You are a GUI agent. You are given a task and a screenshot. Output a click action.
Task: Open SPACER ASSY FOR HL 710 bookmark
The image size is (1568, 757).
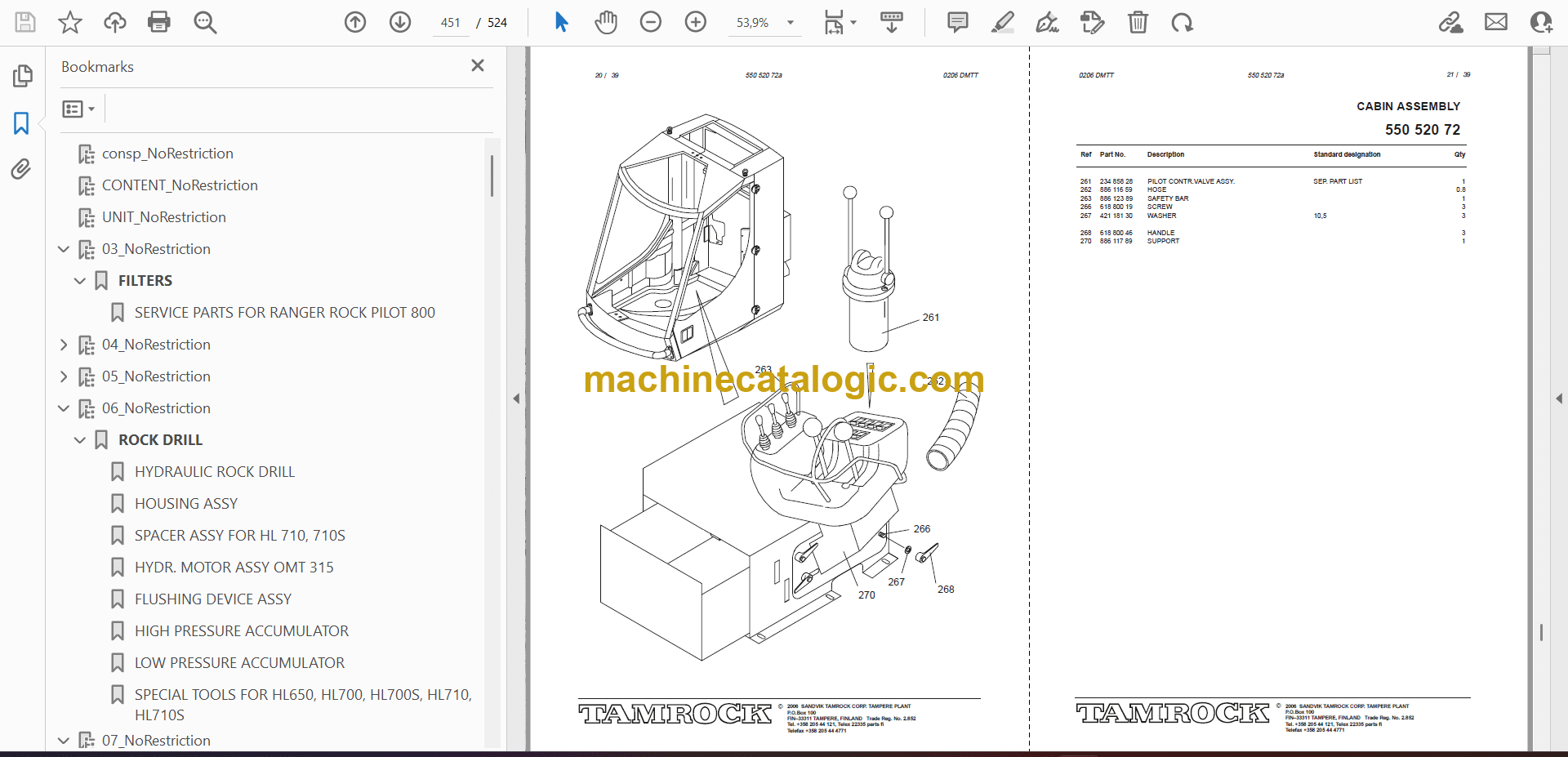coord(240,536)
